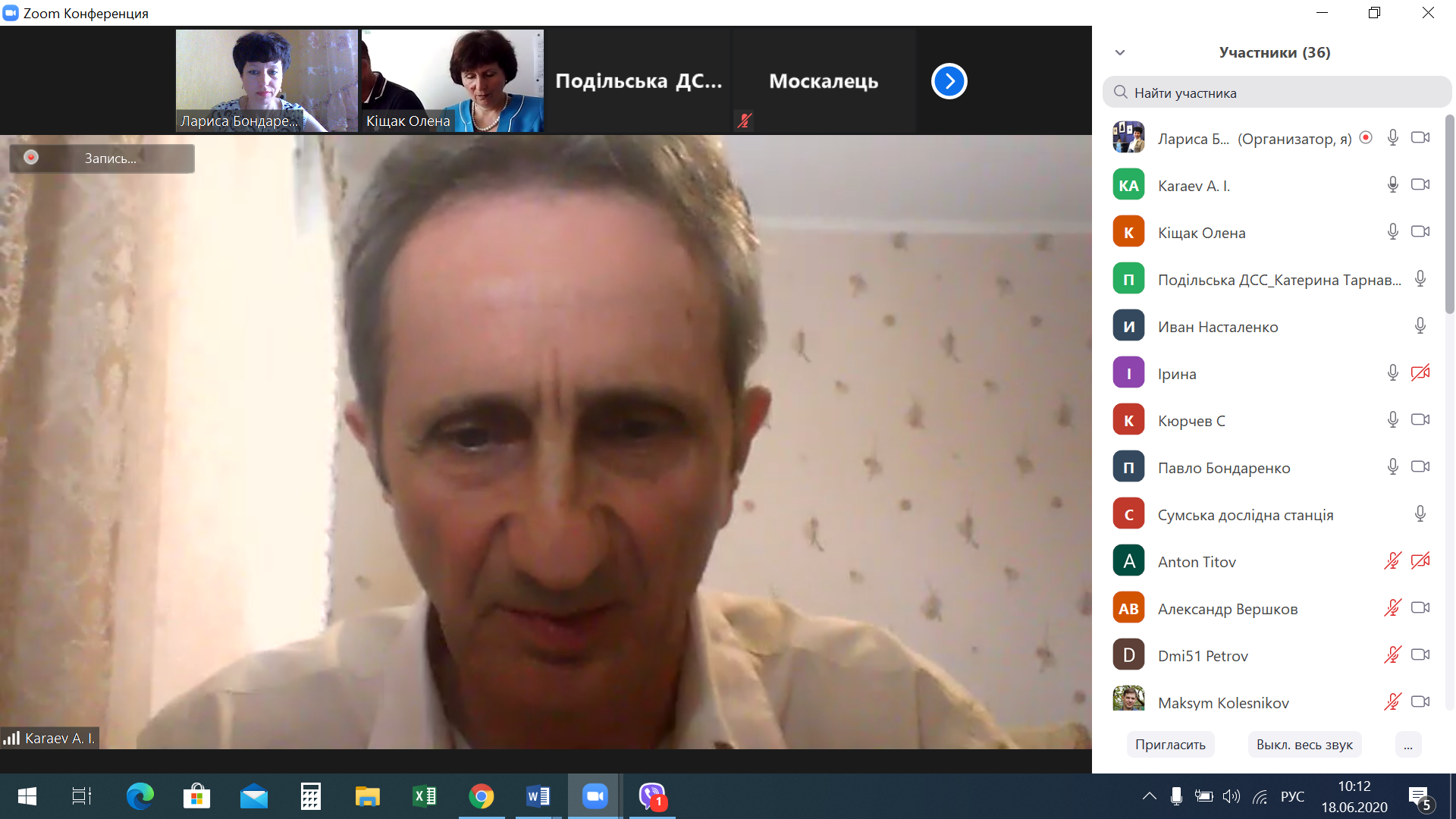Open more options ellipsis button in participants panel
Image resolution: width=1456 pixels, height=819 pixels.
click(x=1407, y=745)
